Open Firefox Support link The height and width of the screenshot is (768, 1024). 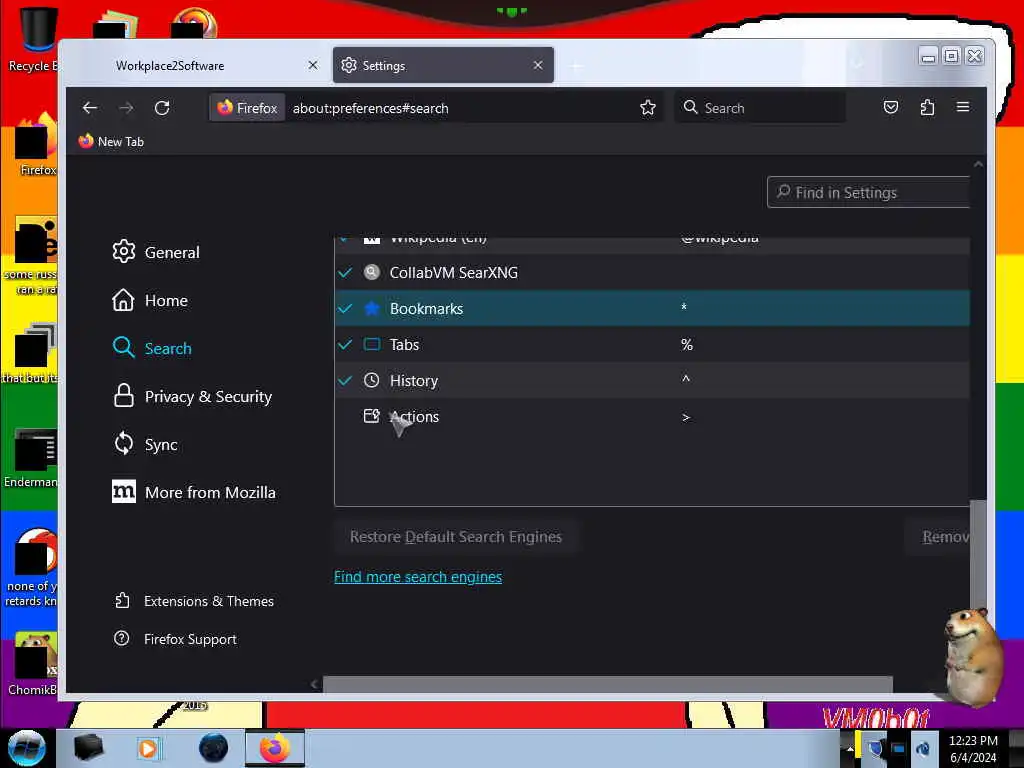pos(175,639)
